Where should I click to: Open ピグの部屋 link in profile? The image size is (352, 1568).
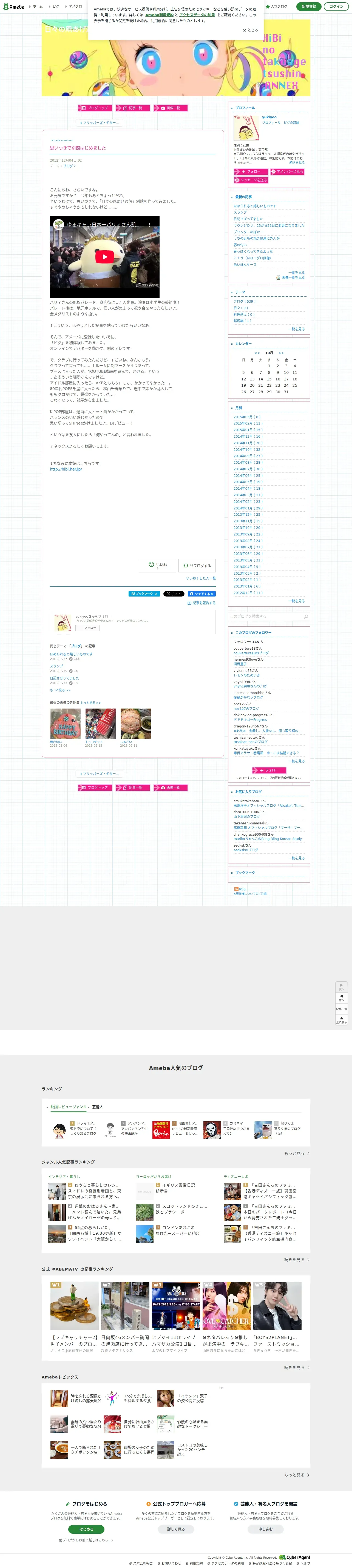(291, 122)
